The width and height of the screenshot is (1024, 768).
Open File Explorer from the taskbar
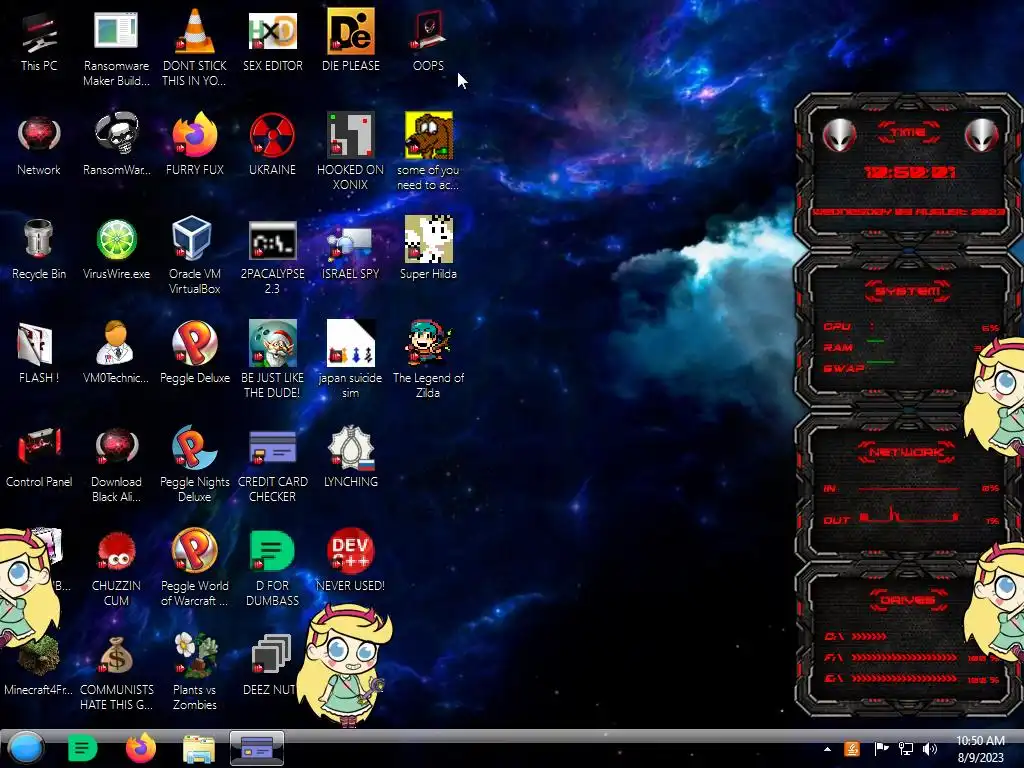pyautogui.click(x=199, y=749)
